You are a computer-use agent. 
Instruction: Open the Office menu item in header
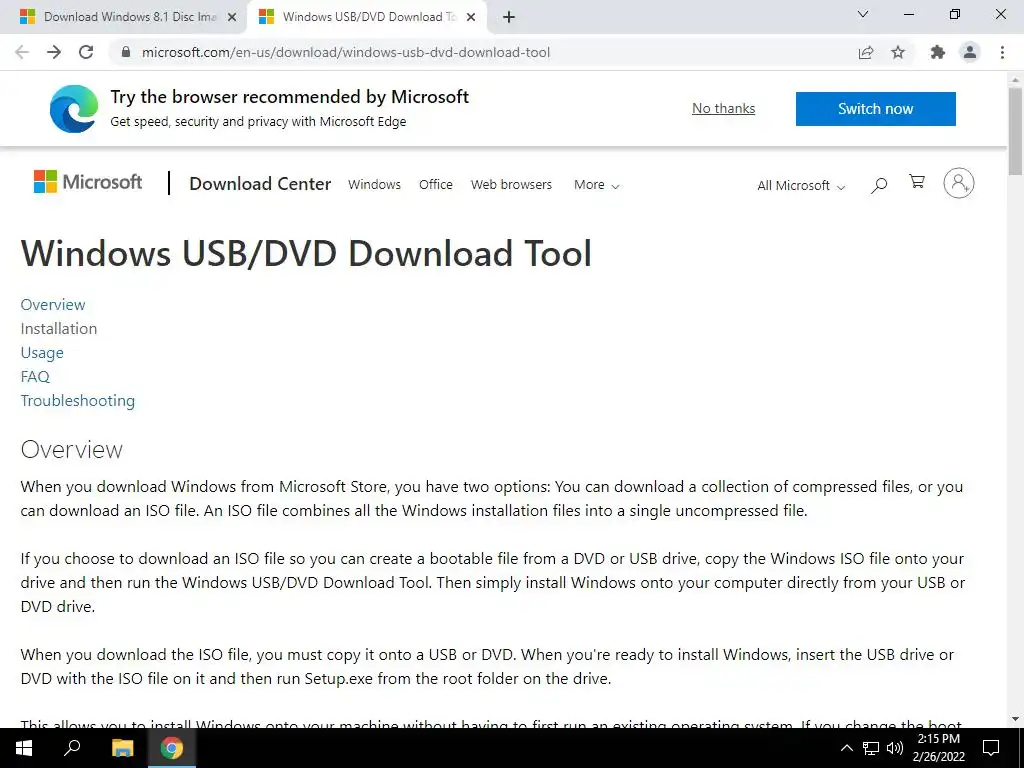coord(436,185)
